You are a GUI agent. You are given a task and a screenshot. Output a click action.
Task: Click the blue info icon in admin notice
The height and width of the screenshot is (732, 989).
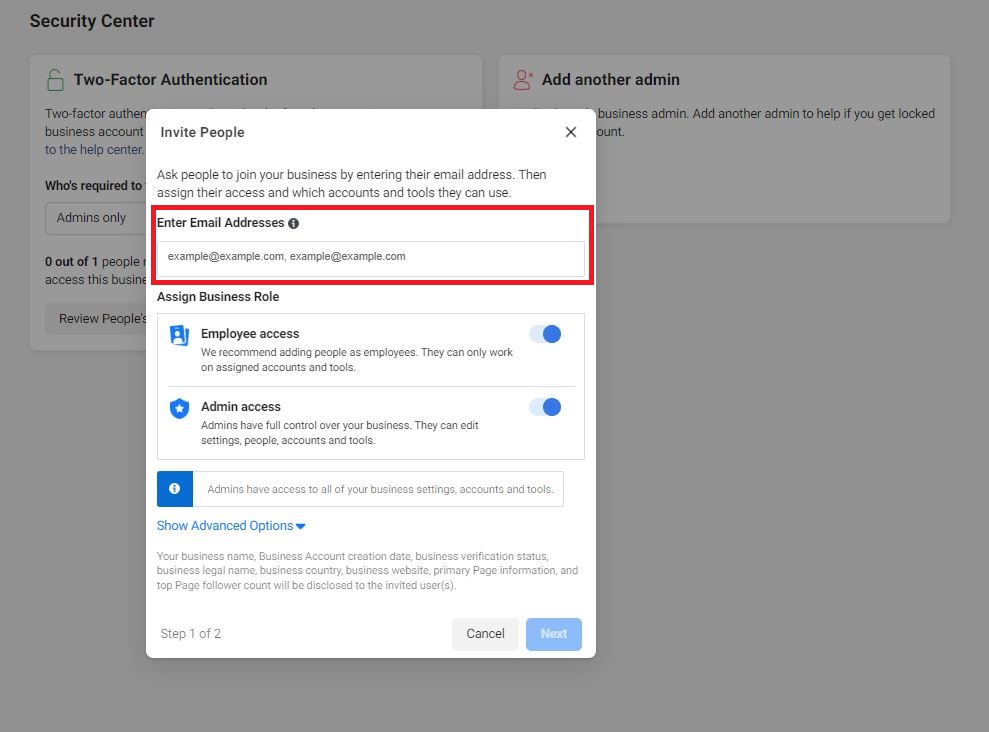coord(175,489)
